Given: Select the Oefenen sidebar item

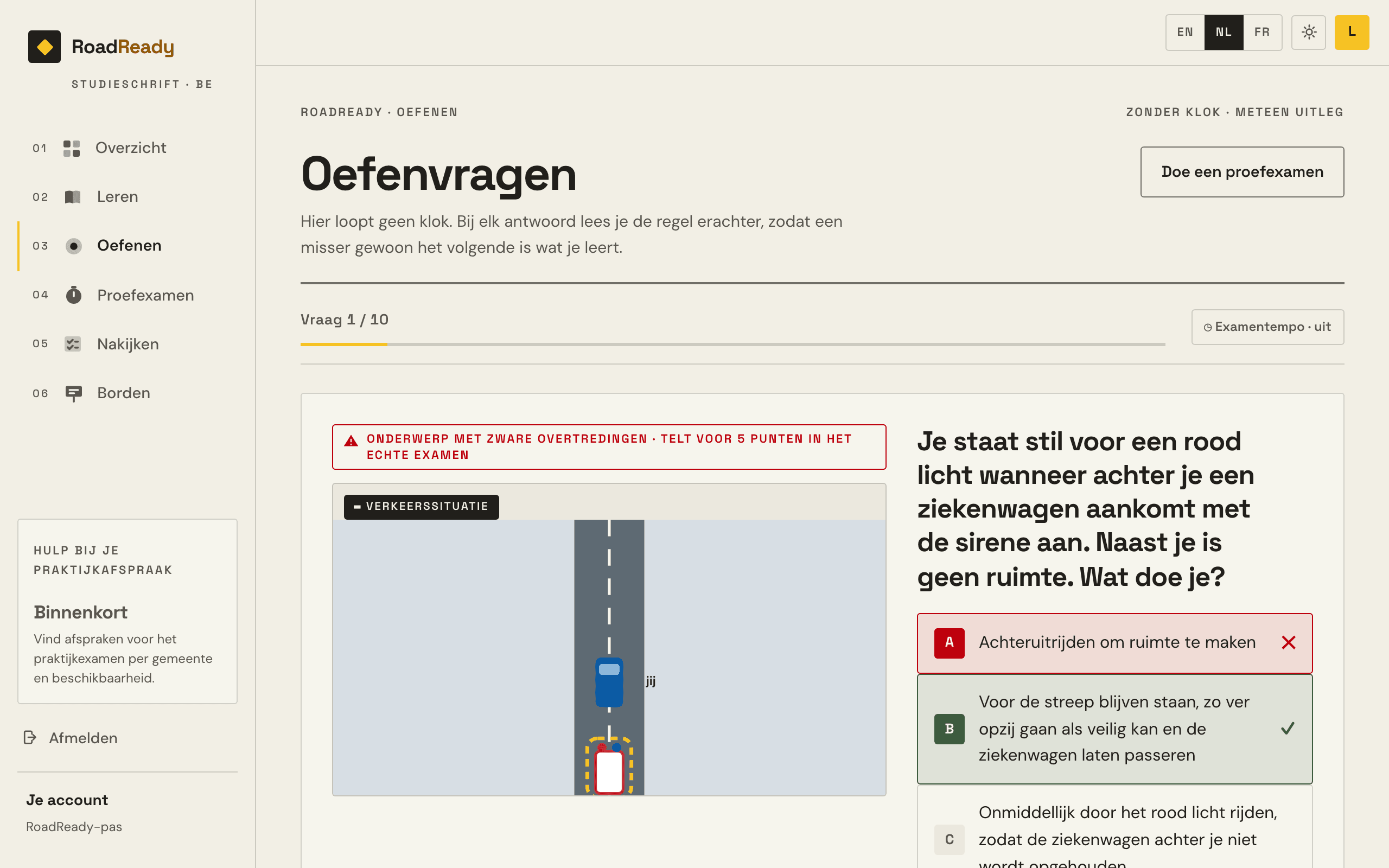Looking at the screenshot, I should tap(128, 246).
